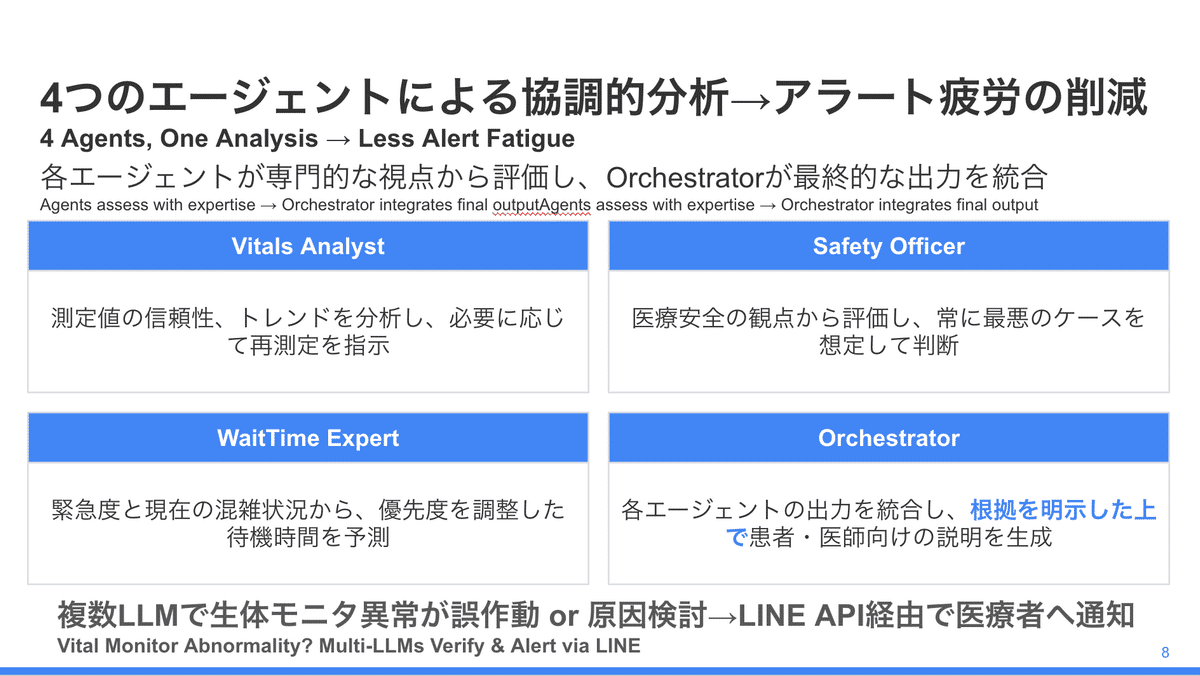
Task: Click slide page number 8
Action: point(1166,653)
